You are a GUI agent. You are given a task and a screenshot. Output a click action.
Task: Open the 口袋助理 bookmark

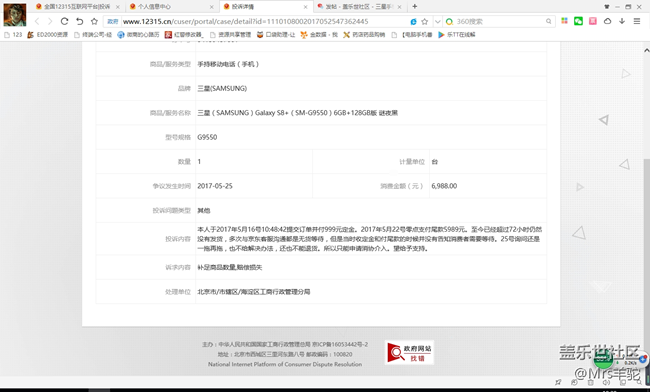click(276, 35)
